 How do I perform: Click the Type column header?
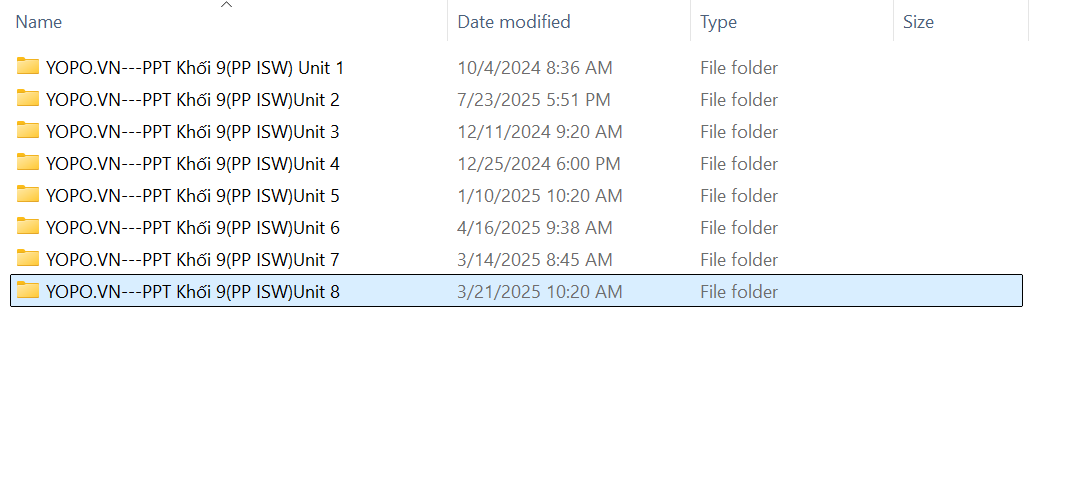[718, 22]
